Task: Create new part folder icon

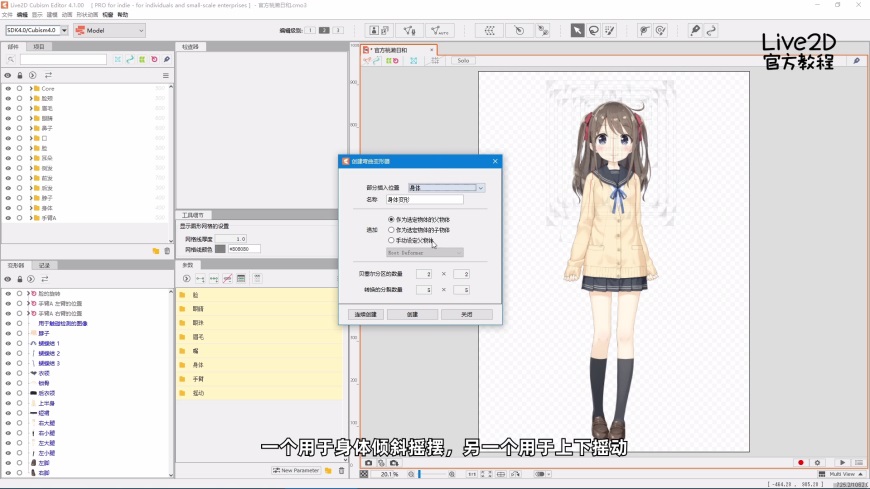Action: click(156, 251)
